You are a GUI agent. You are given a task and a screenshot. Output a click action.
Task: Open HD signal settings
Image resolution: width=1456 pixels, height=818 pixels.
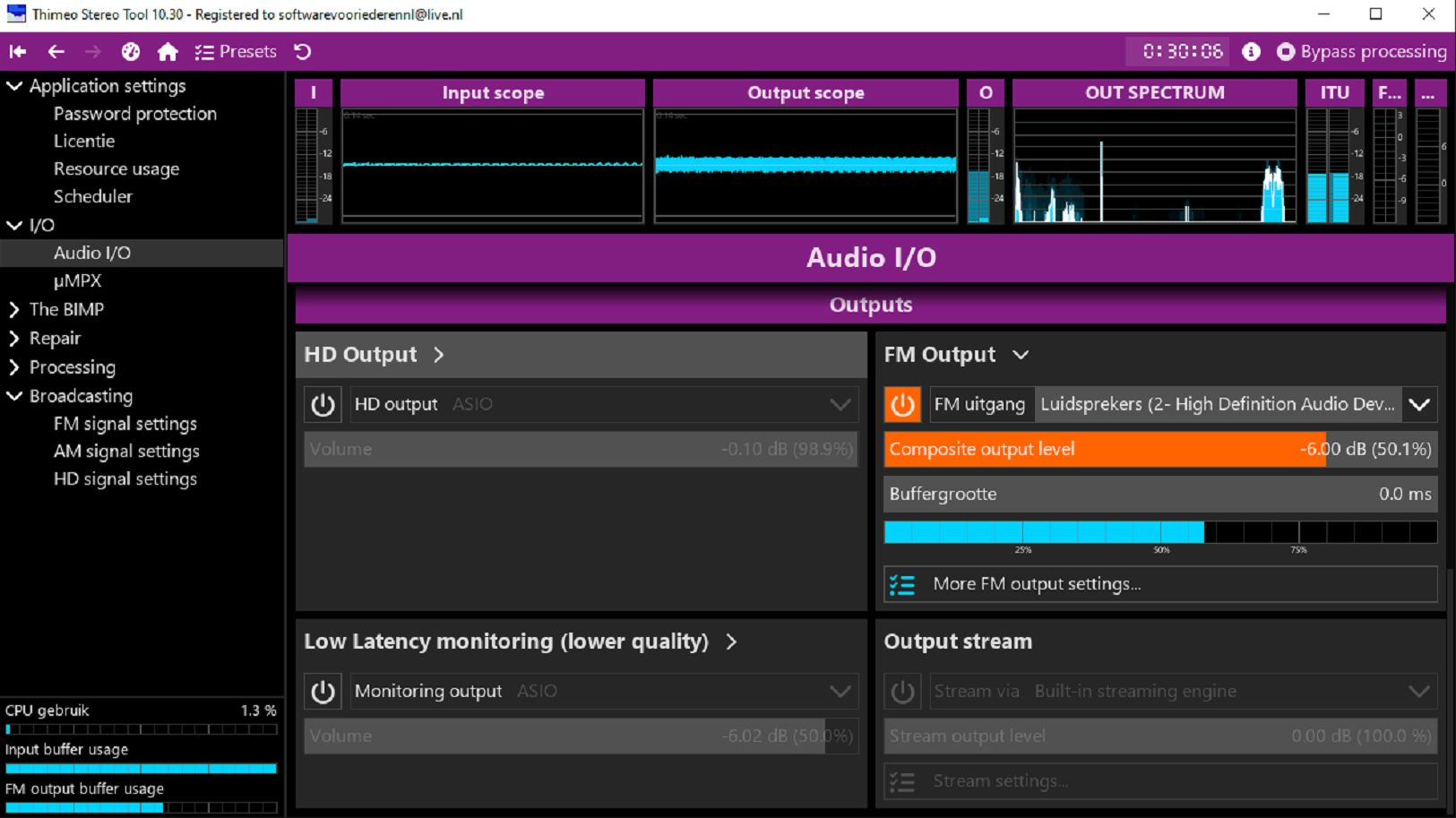coord(125,479)
